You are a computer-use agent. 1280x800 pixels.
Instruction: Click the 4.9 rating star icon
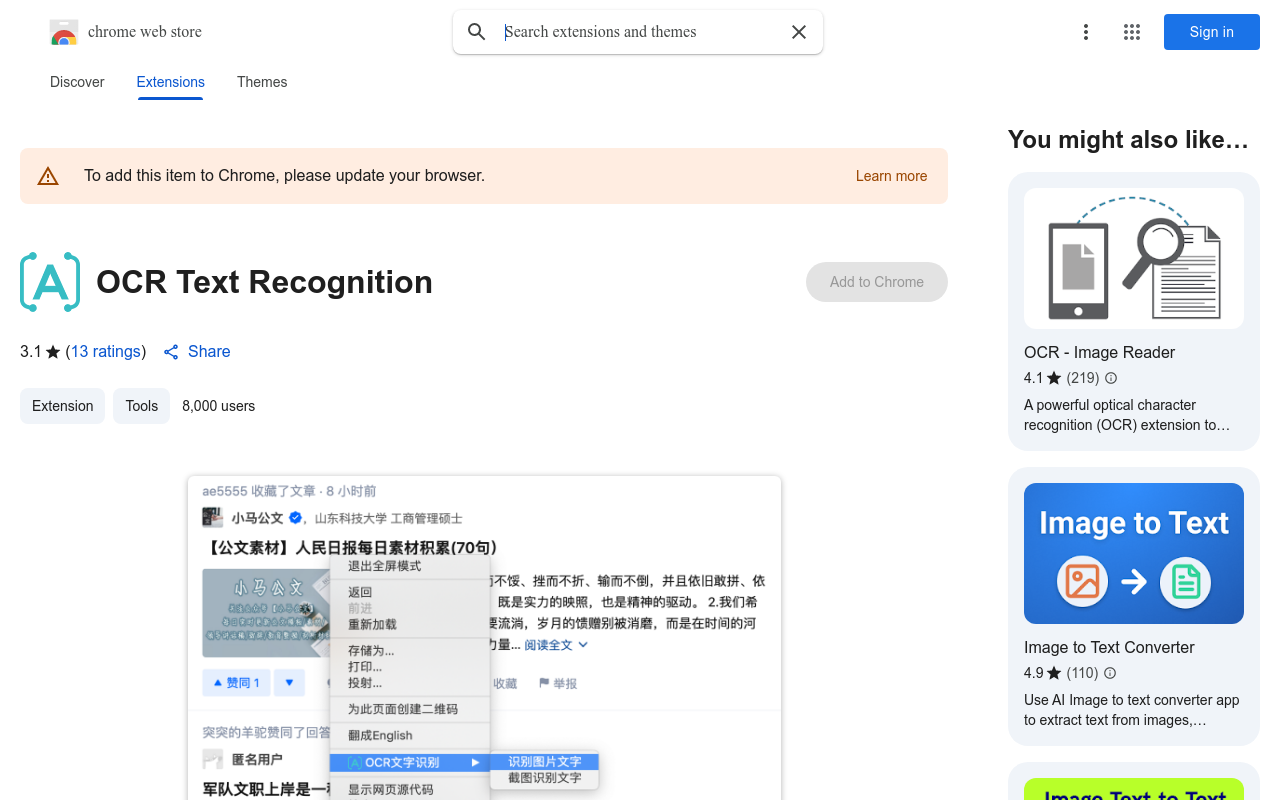pyautogui.click(x=1054, y=673)
